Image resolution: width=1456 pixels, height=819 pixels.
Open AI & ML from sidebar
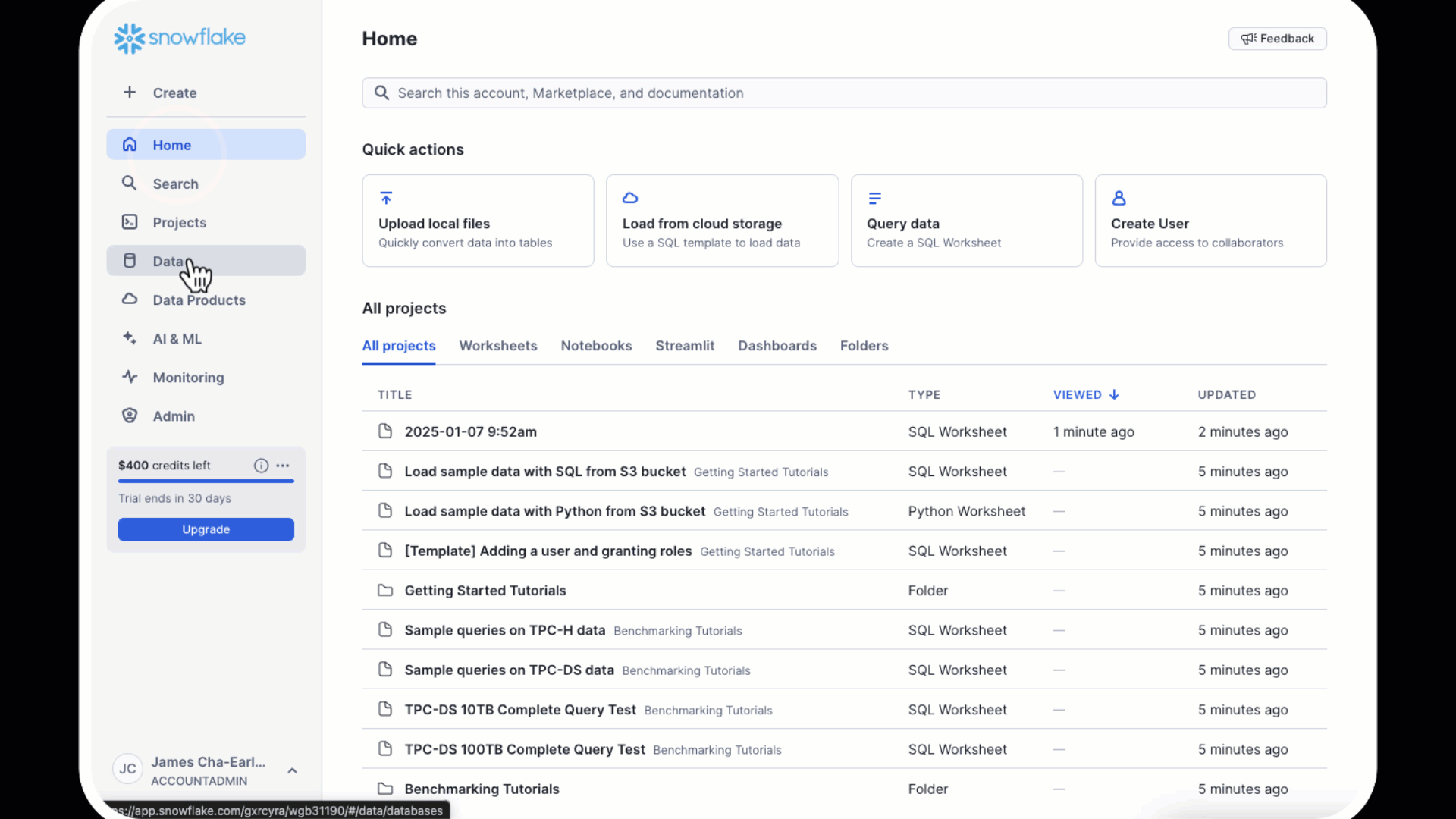(177, 339)
